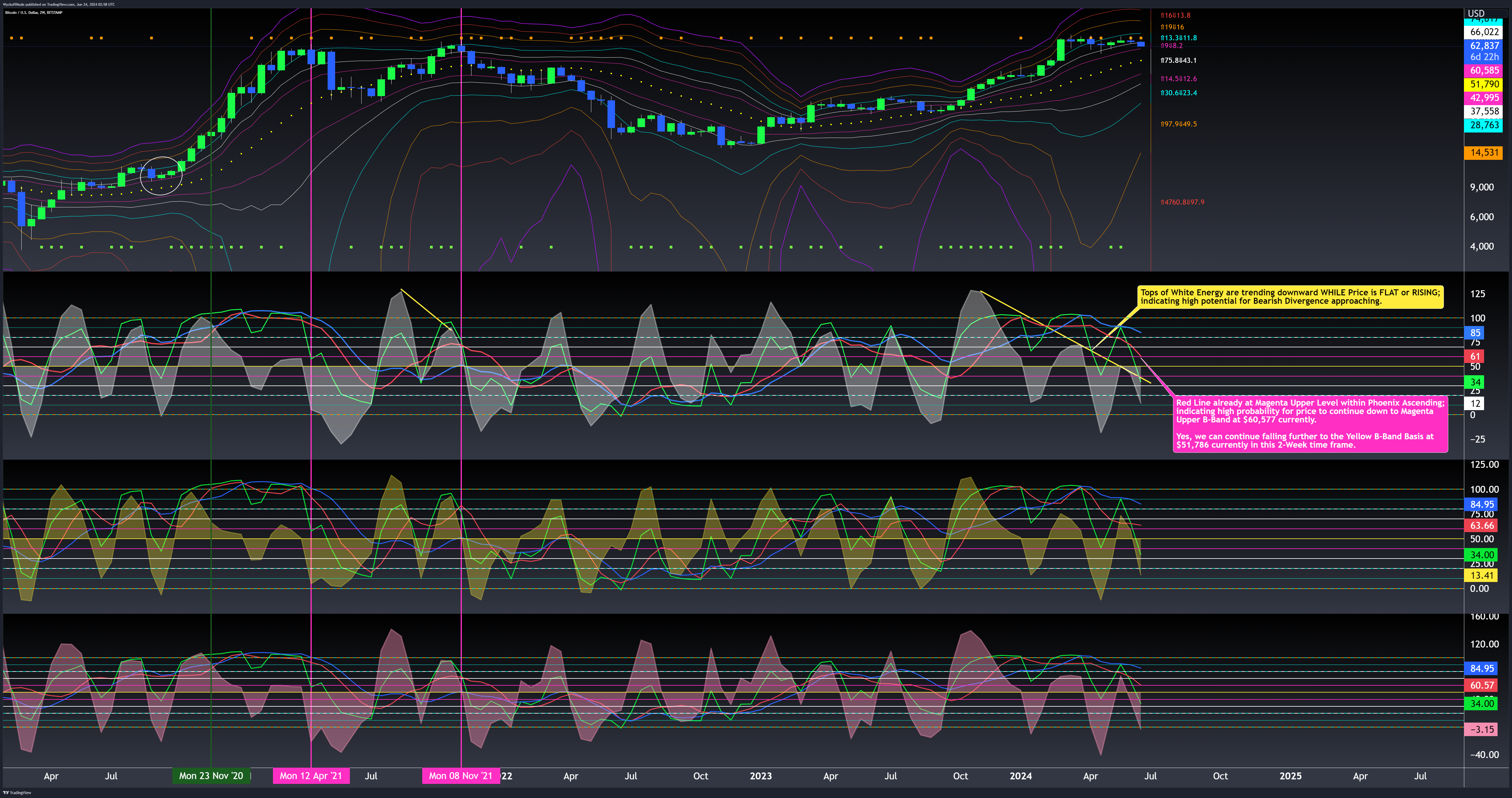Screen dimensions: 1512x798
Task: Click the 125 tick on white energy pane axis
Action: [1477, 294]
